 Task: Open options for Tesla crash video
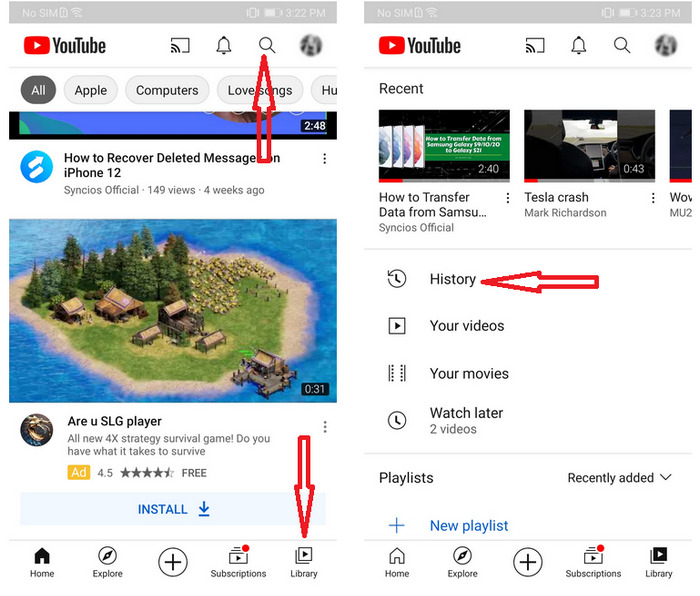coord(653,198)
